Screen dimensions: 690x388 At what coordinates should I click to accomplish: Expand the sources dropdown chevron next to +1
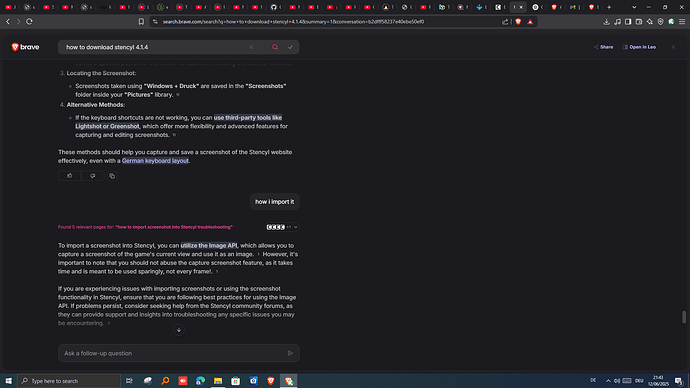(x=296, y=227)
